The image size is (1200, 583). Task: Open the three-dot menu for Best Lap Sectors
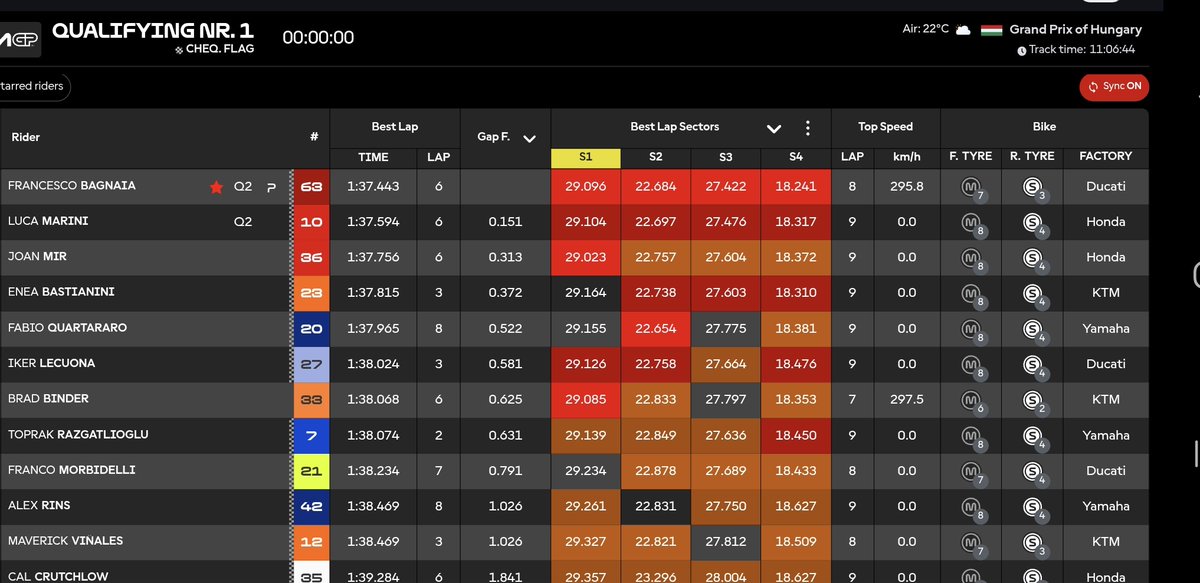click(808, 128)
